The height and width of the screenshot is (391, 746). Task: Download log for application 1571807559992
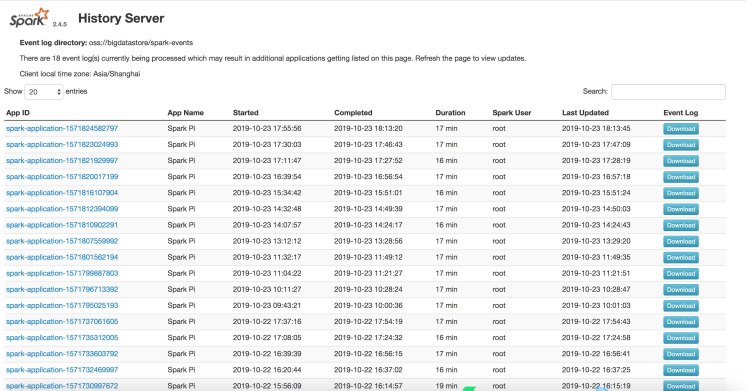681,241
